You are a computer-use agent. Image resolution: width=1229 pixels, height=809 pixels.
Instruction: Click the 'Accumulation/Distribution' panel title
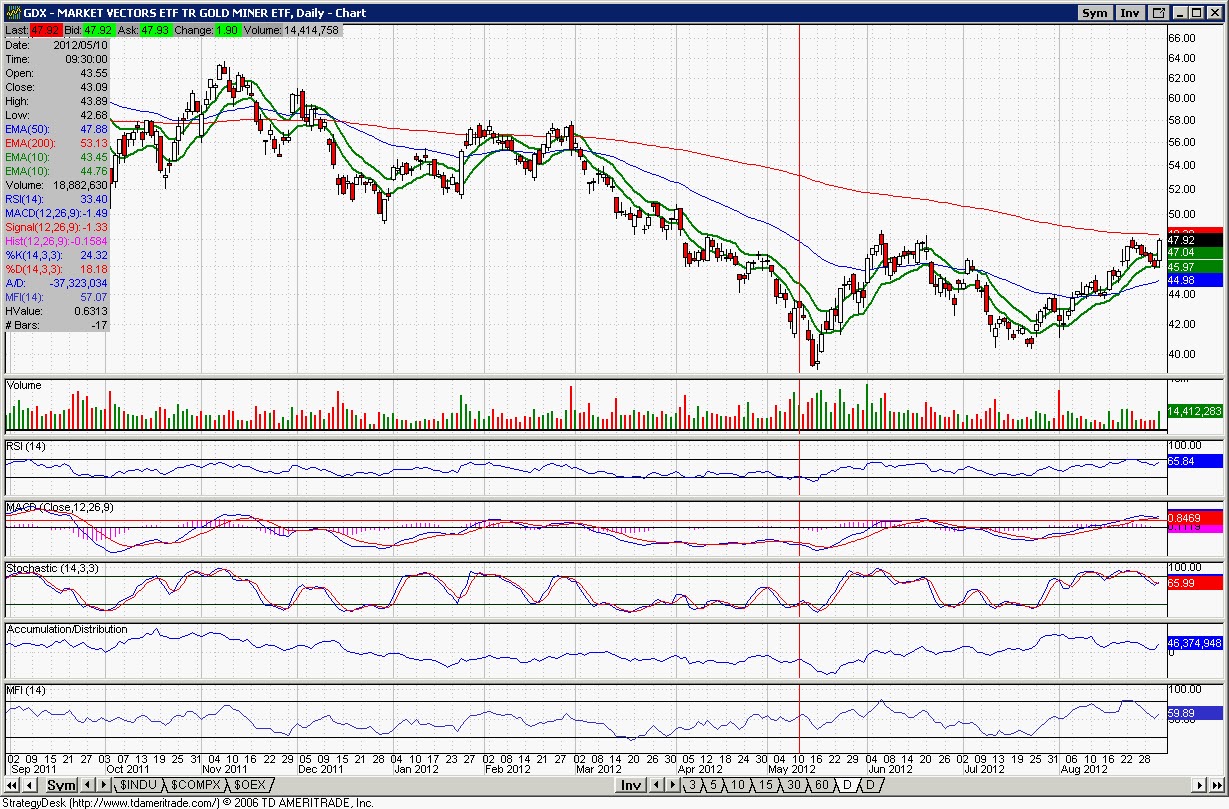[x=67, y=629]
